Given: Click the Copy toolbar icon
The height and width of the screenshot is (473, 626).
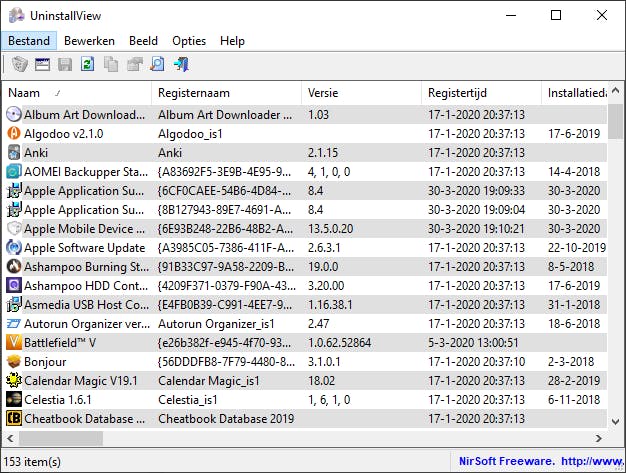Looking at the screenshot, I should [111, 65].
